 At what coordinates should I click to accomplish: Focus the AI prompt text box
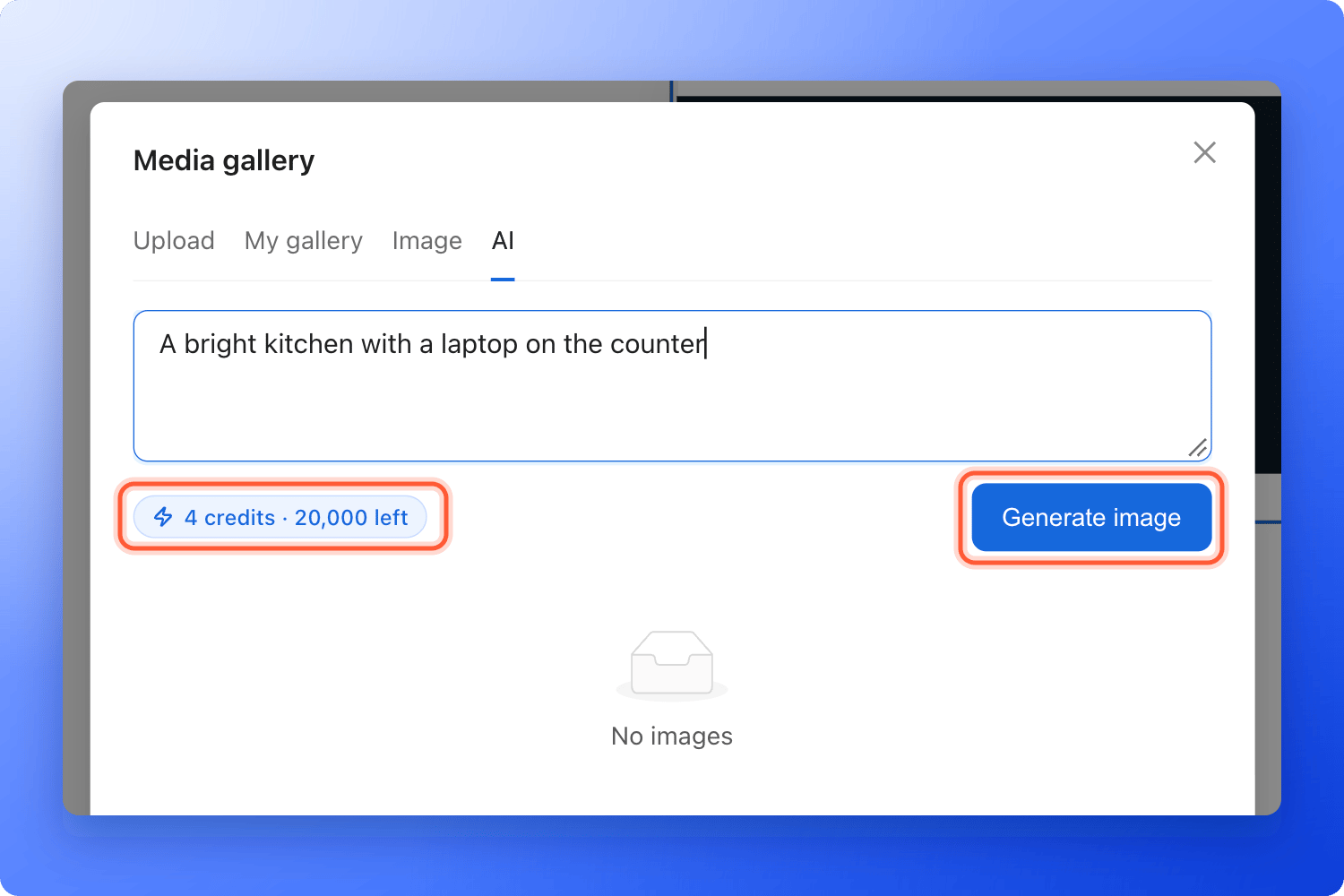tap(672, 386)
